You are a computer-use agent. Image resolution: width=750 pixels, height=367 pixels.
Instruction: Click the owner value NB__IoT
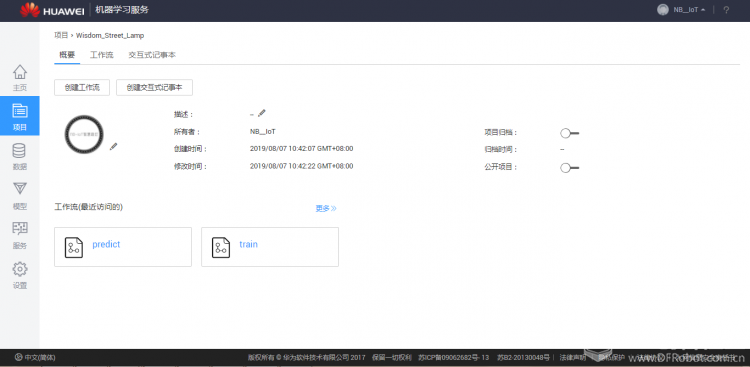(263, 131)
